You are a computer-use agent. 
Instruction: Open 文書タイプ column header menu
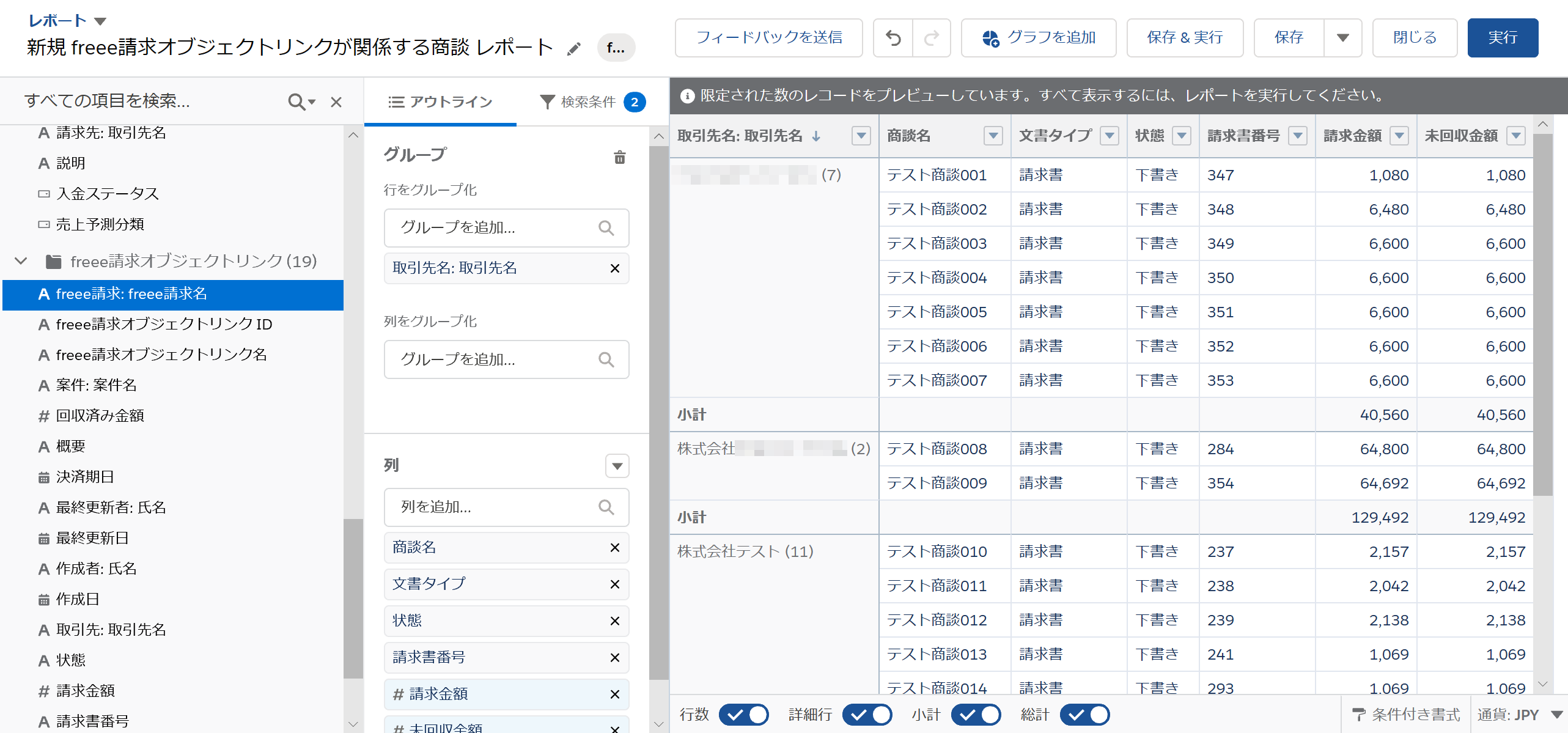[1109, 136]
